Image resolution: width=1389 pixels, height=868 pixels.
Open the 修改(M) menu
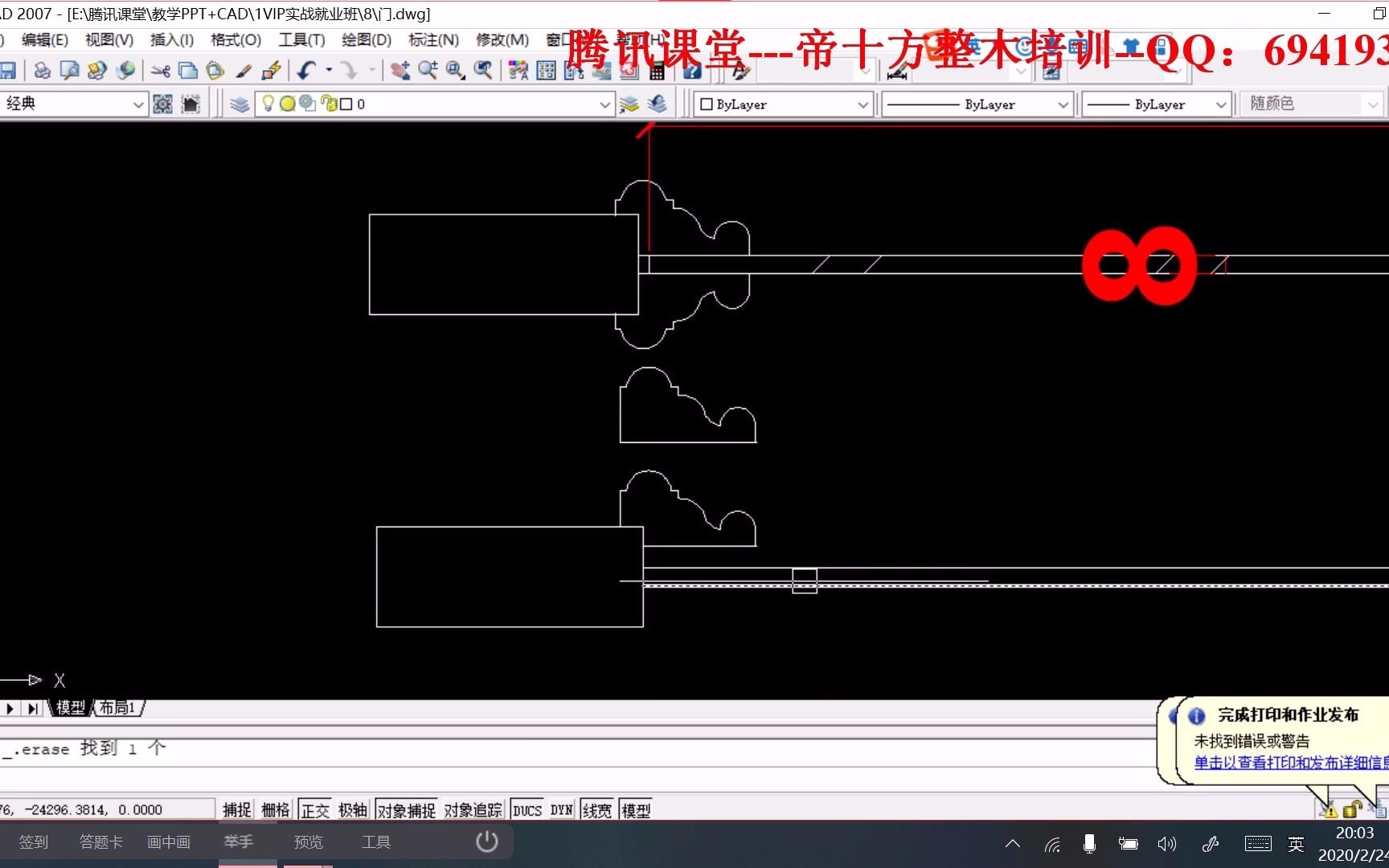click(x=502, y=39)
